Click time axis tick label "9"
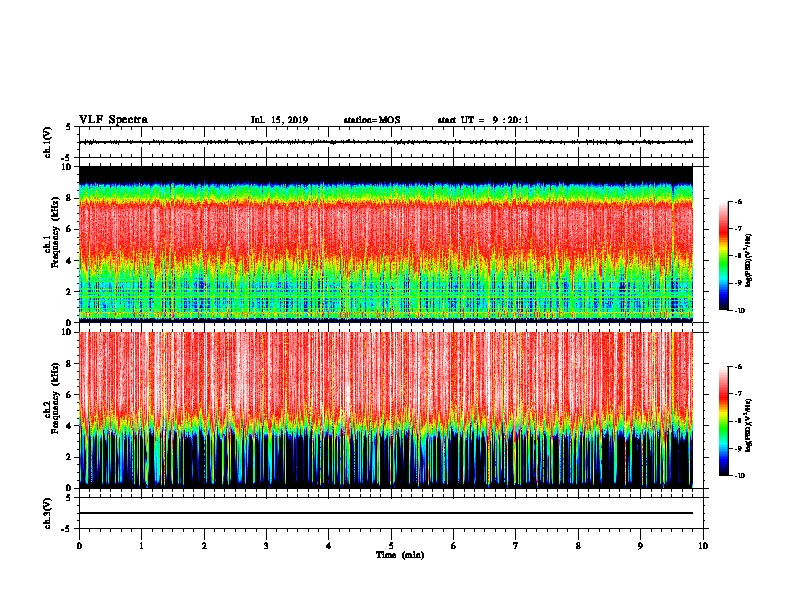Viewport: 792px width, 612px height. coord(640,546)
